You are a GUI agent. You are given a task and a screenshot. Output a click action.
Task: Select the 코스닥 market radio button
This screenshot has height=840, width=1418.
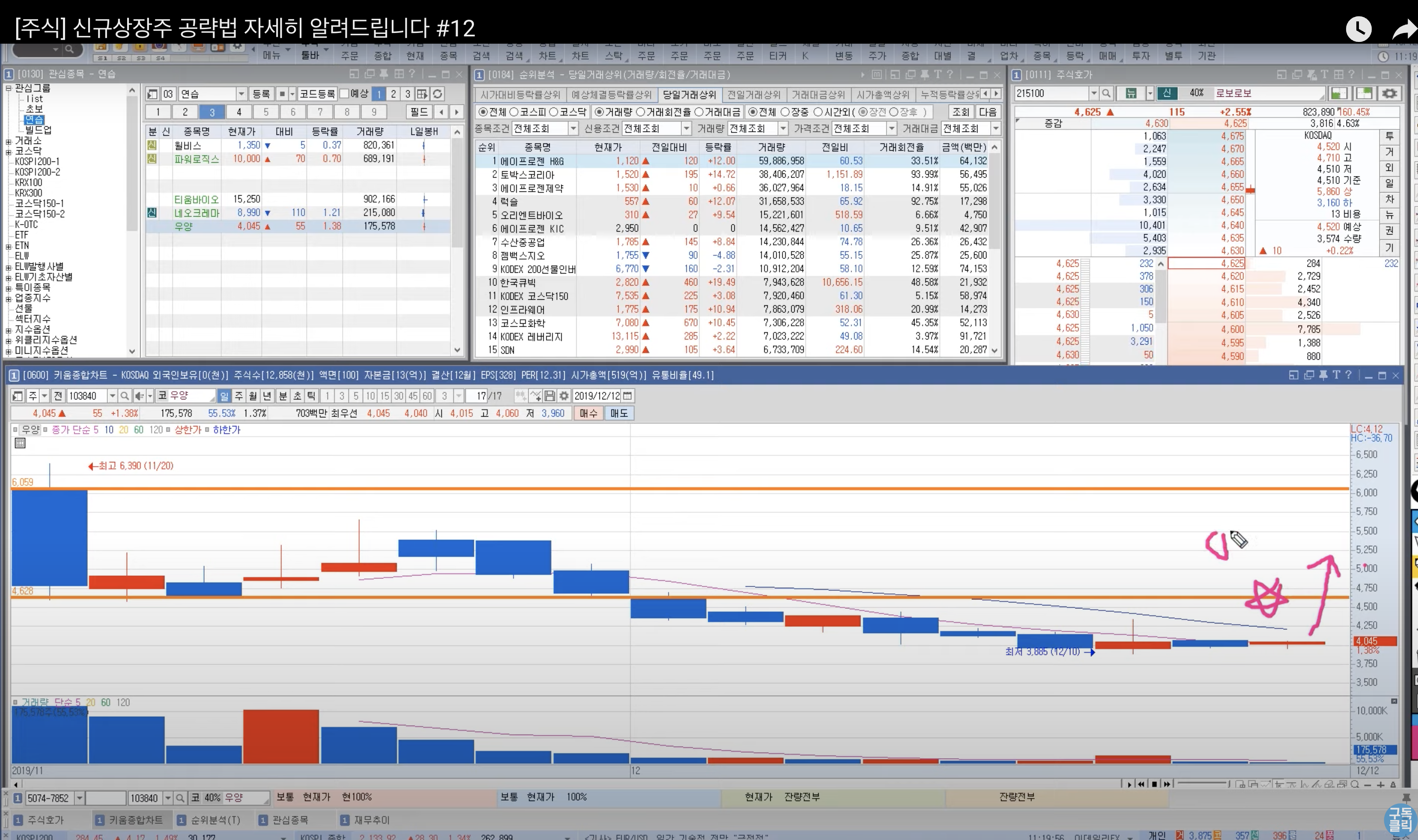[x=554, y=112]
